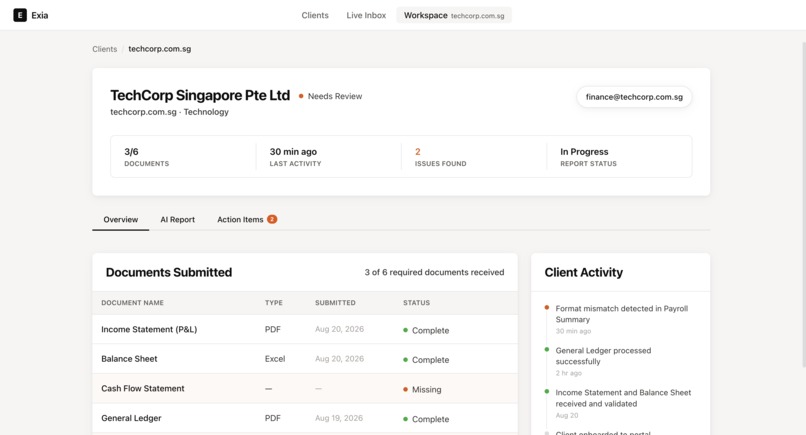Select the Income Statement (P&L) row
806x435 pixels.
pyautogui.click(x=305, y=330)
